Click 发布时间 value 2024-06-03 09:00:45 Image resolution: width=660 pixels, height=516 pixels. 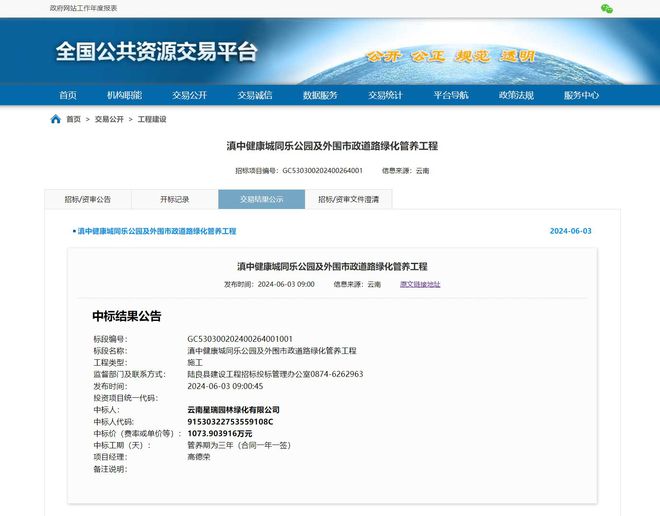[225, 386]
